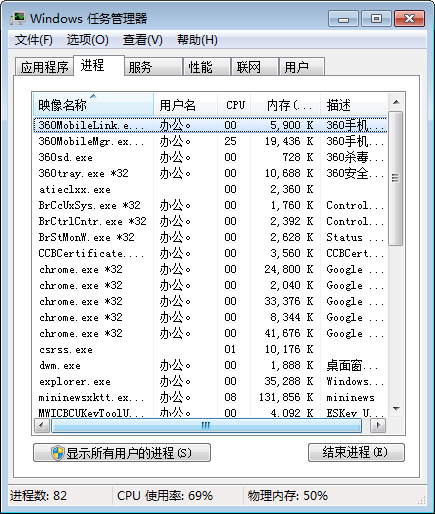The width and height of the screenshot is (435, 514).
Task: Select the csrss.exe process
Action: pos(210,349)
